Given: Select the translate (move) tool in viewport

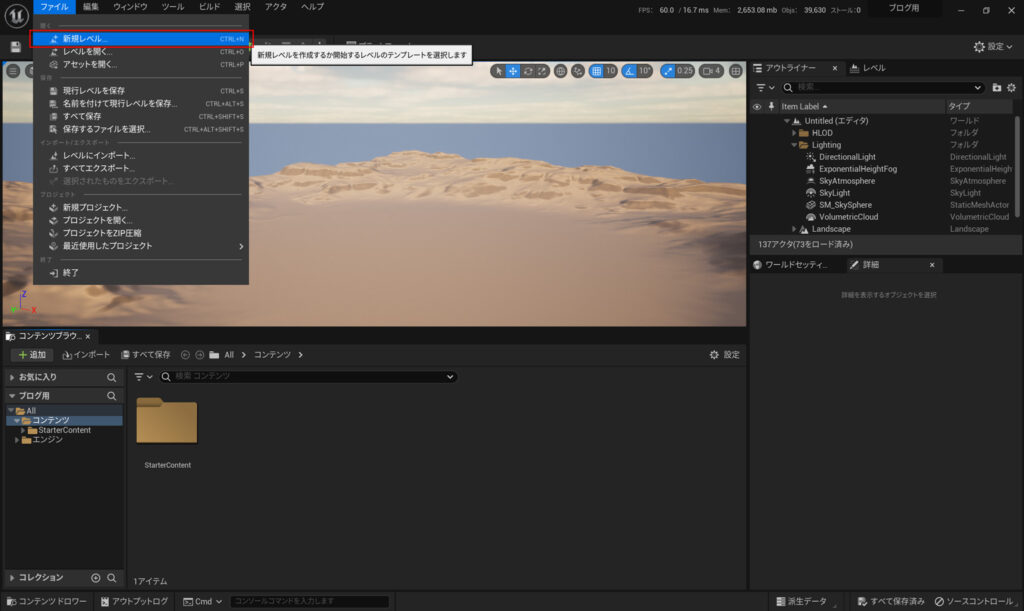Looking at the screenshot, I should 513,71.
